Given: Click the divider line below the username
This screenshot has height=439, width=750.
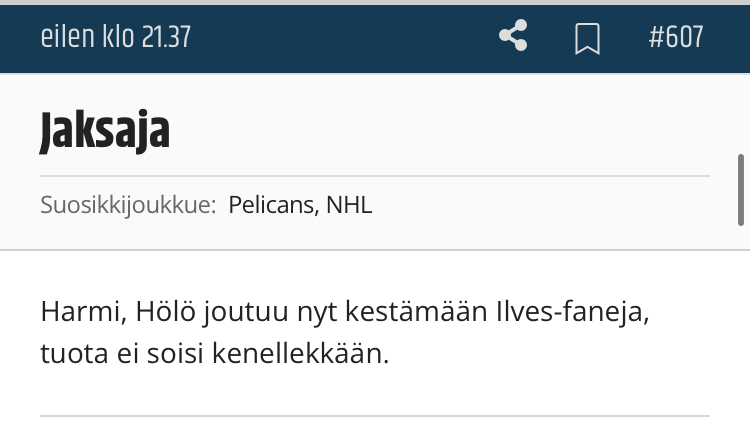Looking at the screenshot, I should click(x=375, y=176).
